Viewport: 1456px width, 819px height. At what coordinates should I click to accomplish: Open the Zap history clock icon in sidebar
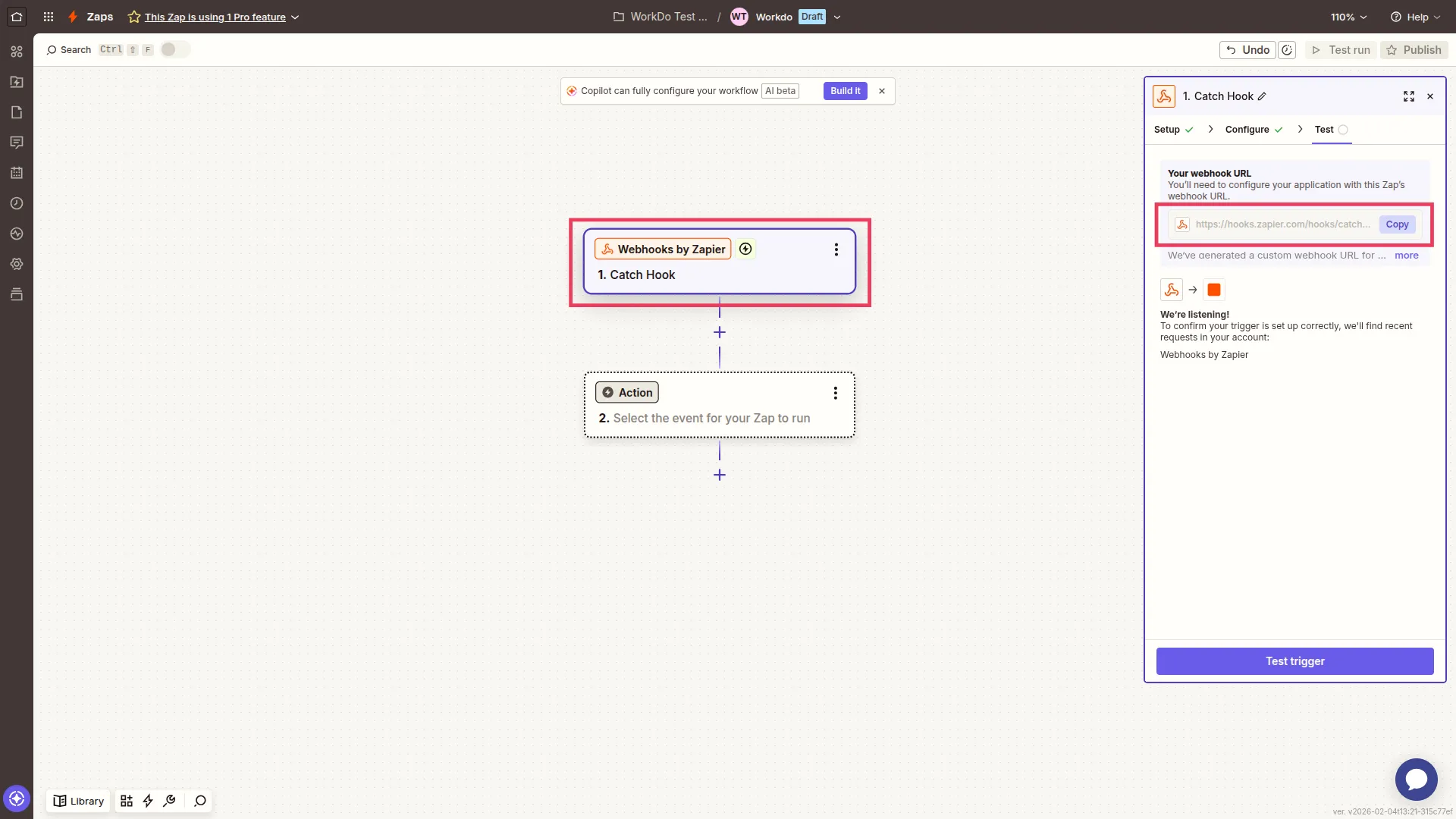pyautogui.click(x=17, y=203)
